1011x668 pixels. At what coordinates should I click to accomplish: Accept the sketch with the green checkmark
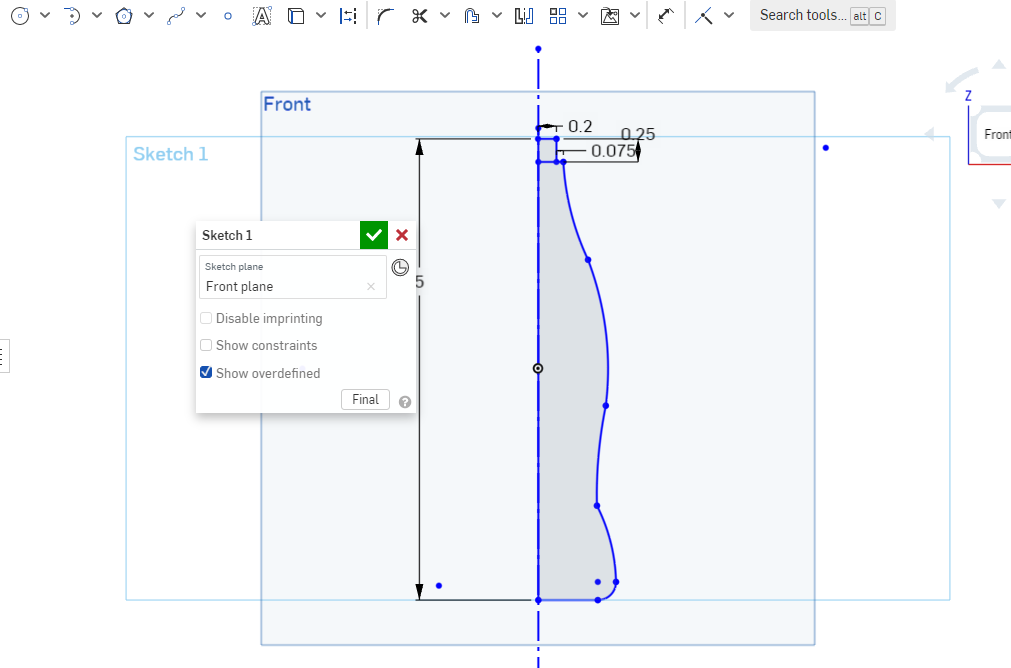[x=373, y=235]
